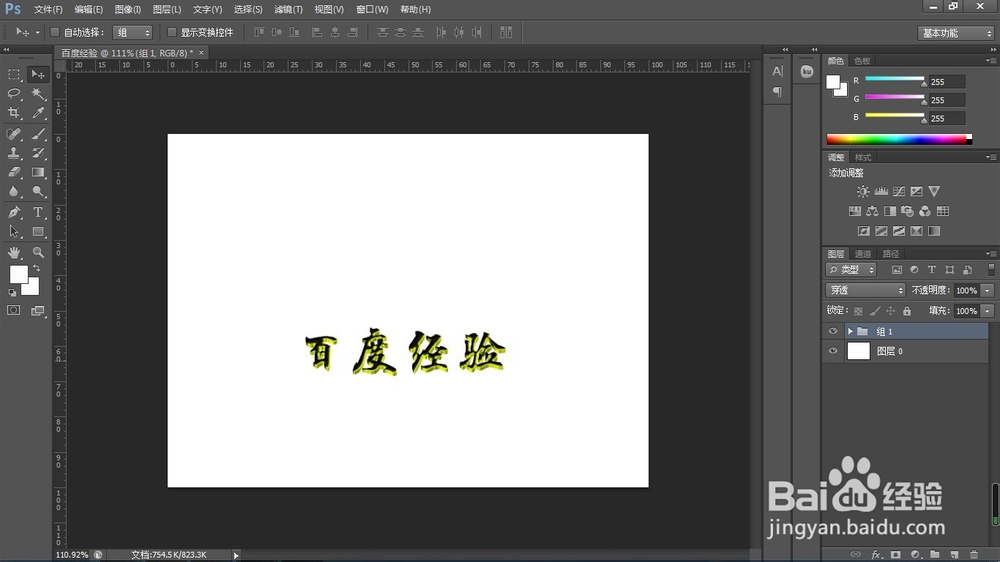Open the 文件(F) menu
The height and width of the screenshot is (562, 1000).
tap(48, 10)
